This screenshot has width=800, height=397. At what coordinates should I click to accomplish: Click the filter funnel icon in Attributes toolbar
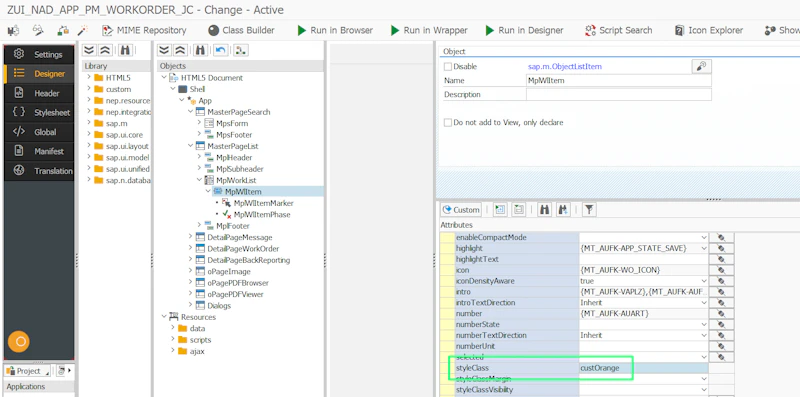click(589, 209)
